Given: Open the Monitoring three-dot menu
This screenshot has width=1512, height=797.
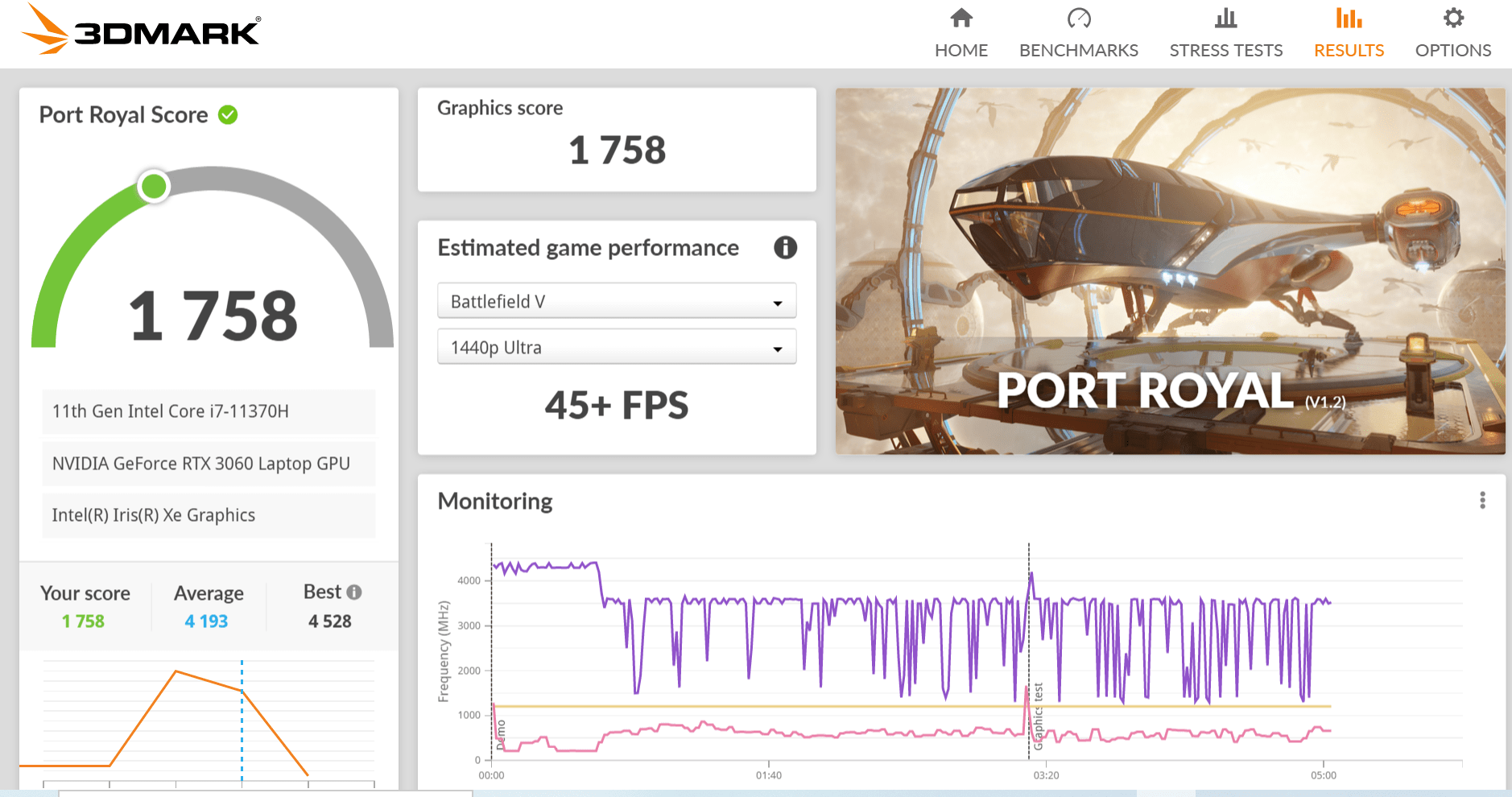Looking at the screenshot, I should pos(1482,501).
